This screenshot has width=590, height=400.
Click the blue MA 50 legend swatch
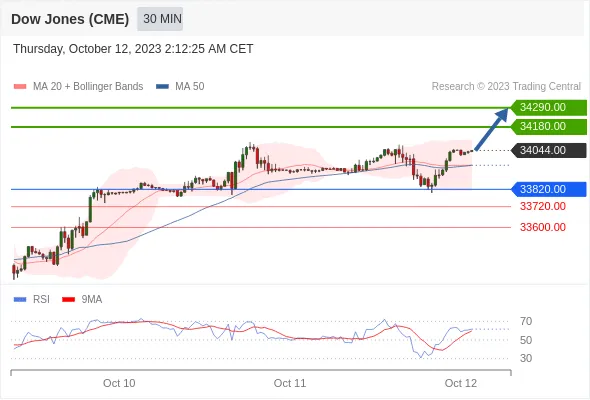click(x=162, y=87)
